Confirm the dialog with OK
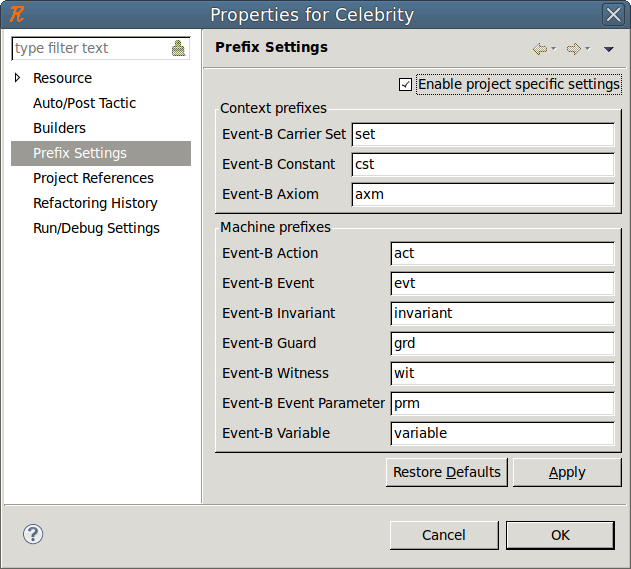This screenshot has height=569, width=631. pos(560,535)
